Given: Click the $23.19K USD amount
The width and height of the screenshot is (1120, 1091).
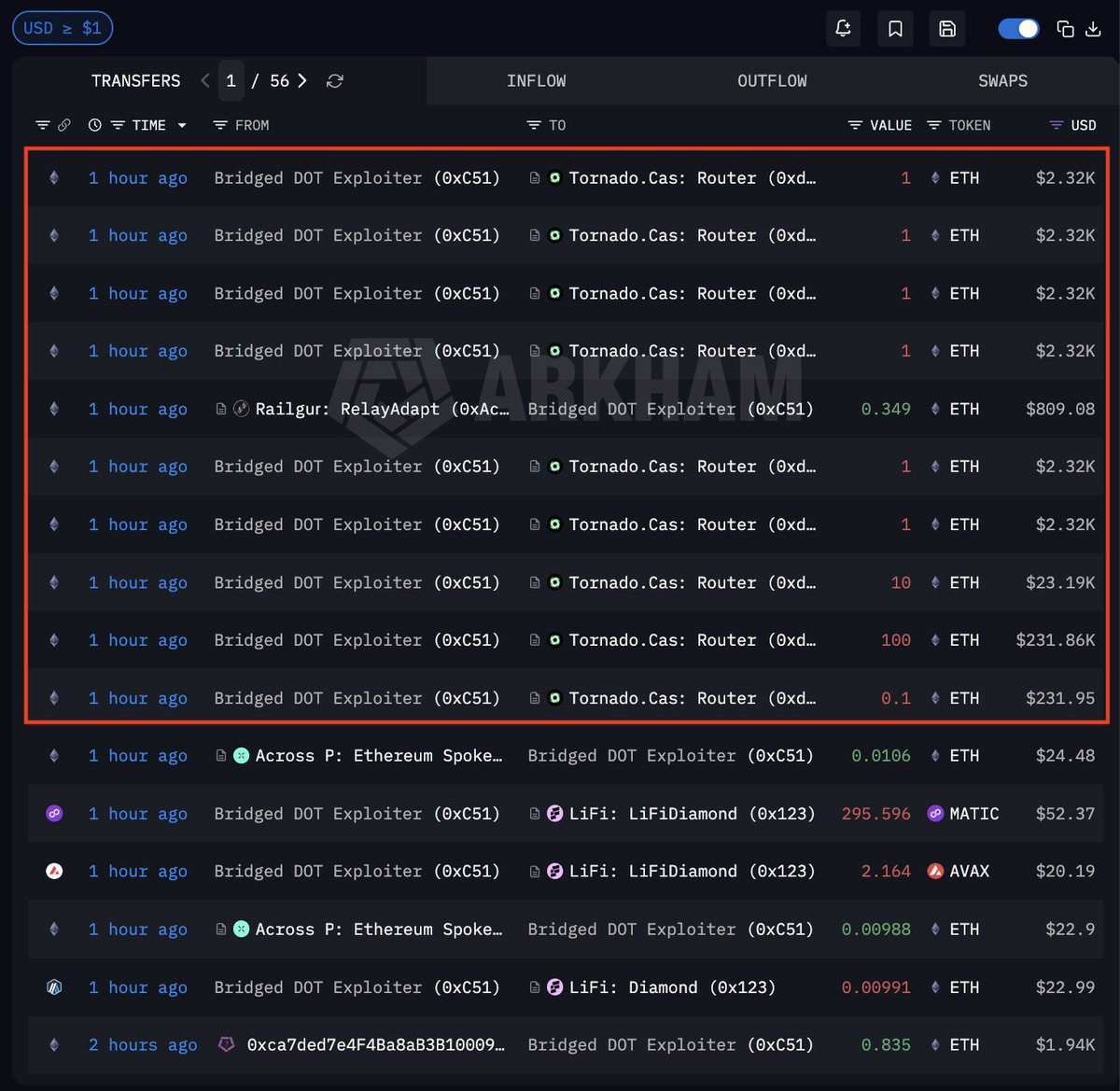Looking at the screenshot, I should 1060,582.
